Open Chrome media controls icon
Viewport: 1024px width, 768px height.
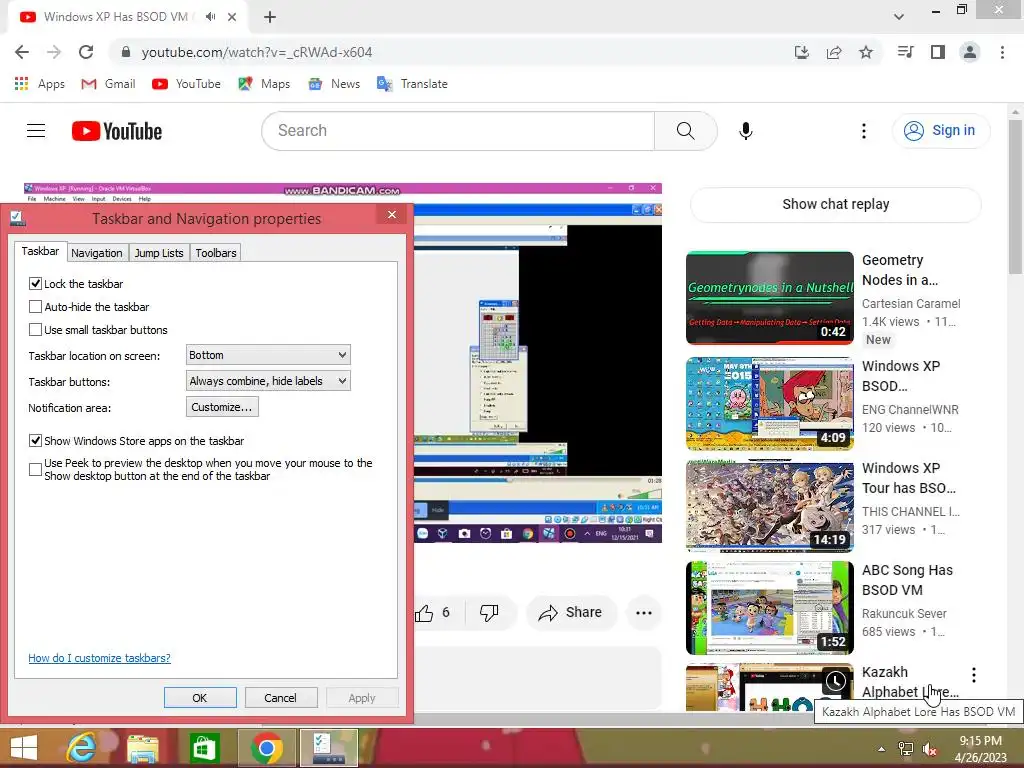pos(905,52)
